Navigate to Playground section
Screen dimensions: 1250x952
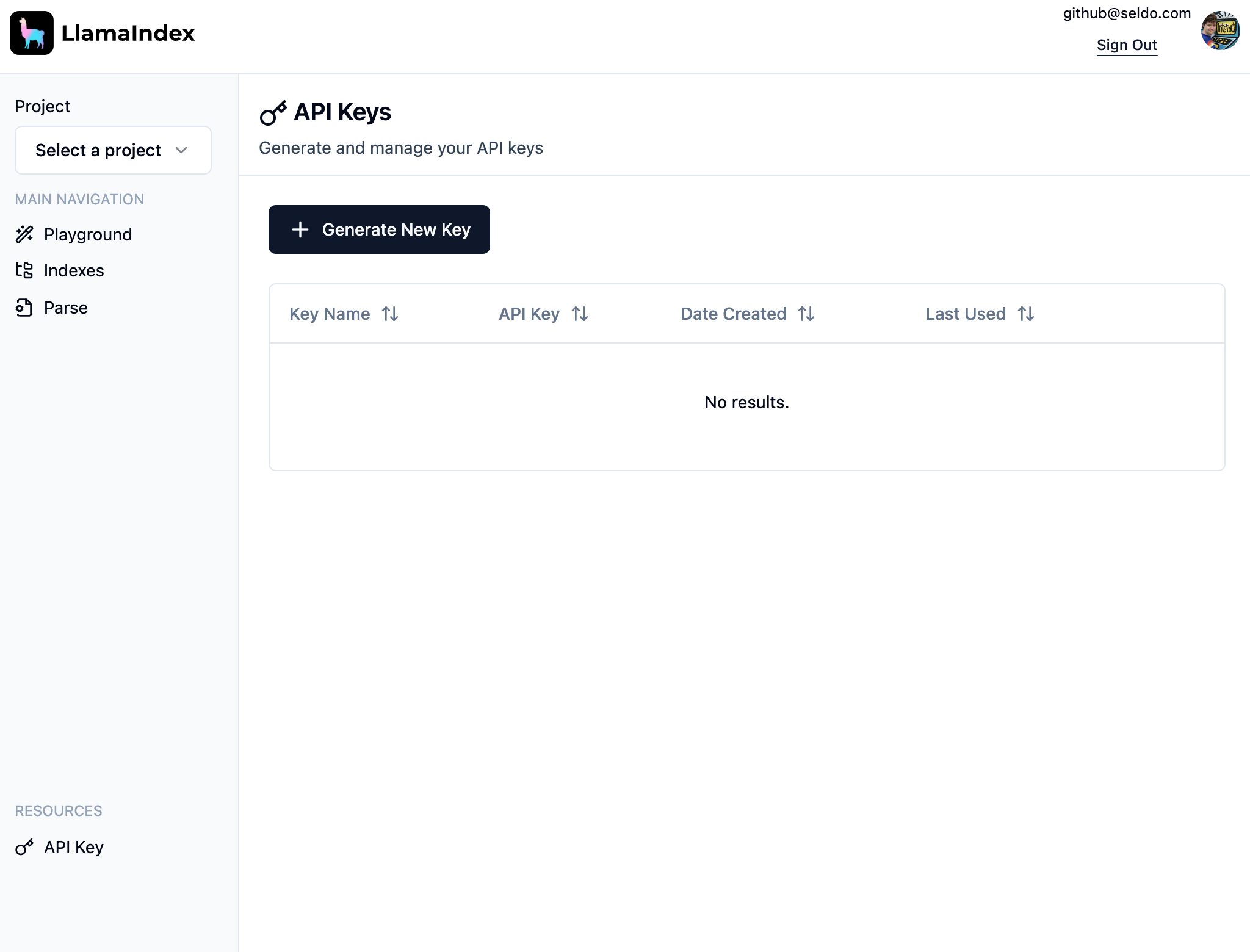[88, 233]
